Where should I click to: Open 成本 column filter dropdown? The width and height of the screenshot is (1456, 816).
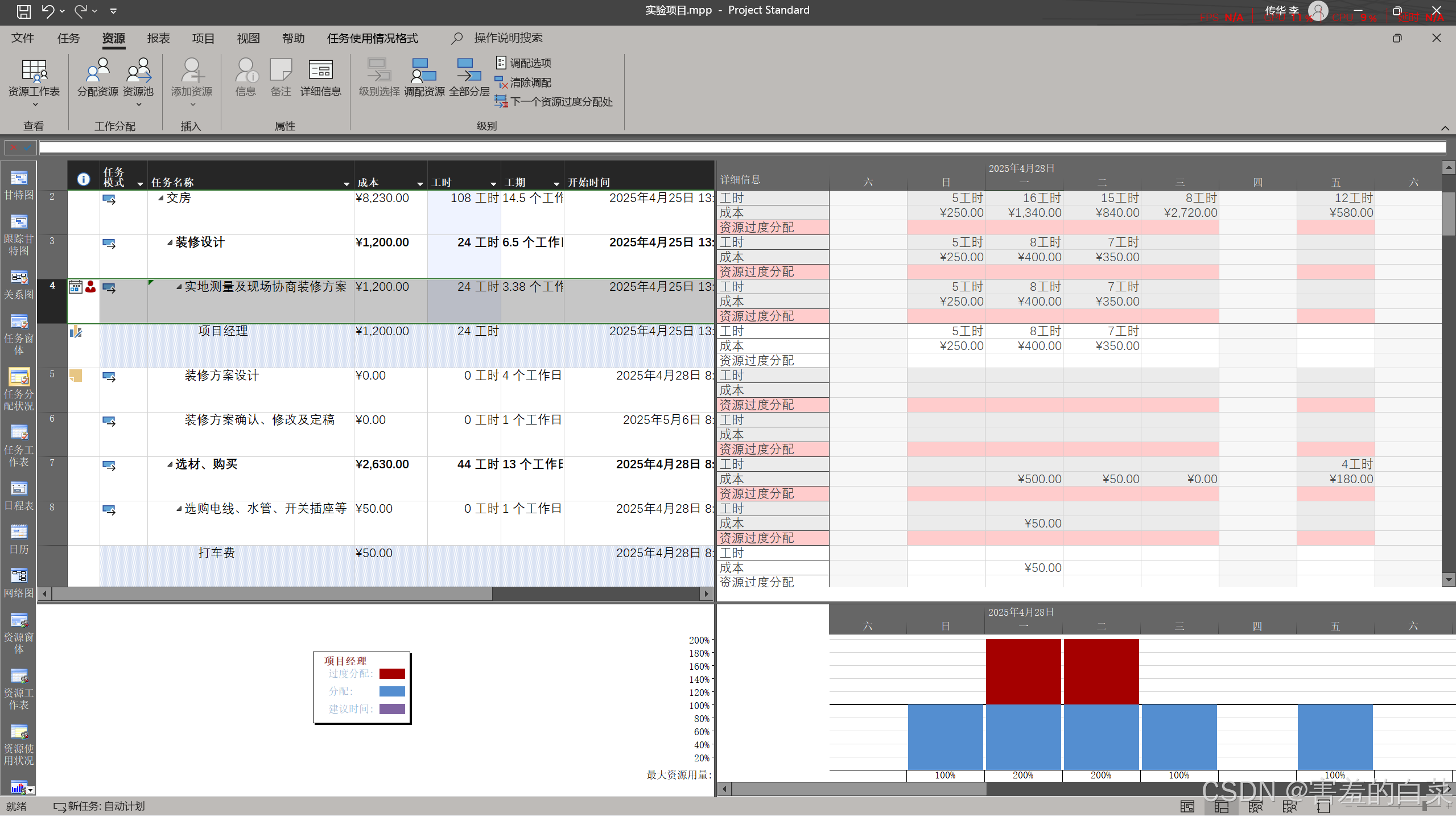[x=419, y=184]
